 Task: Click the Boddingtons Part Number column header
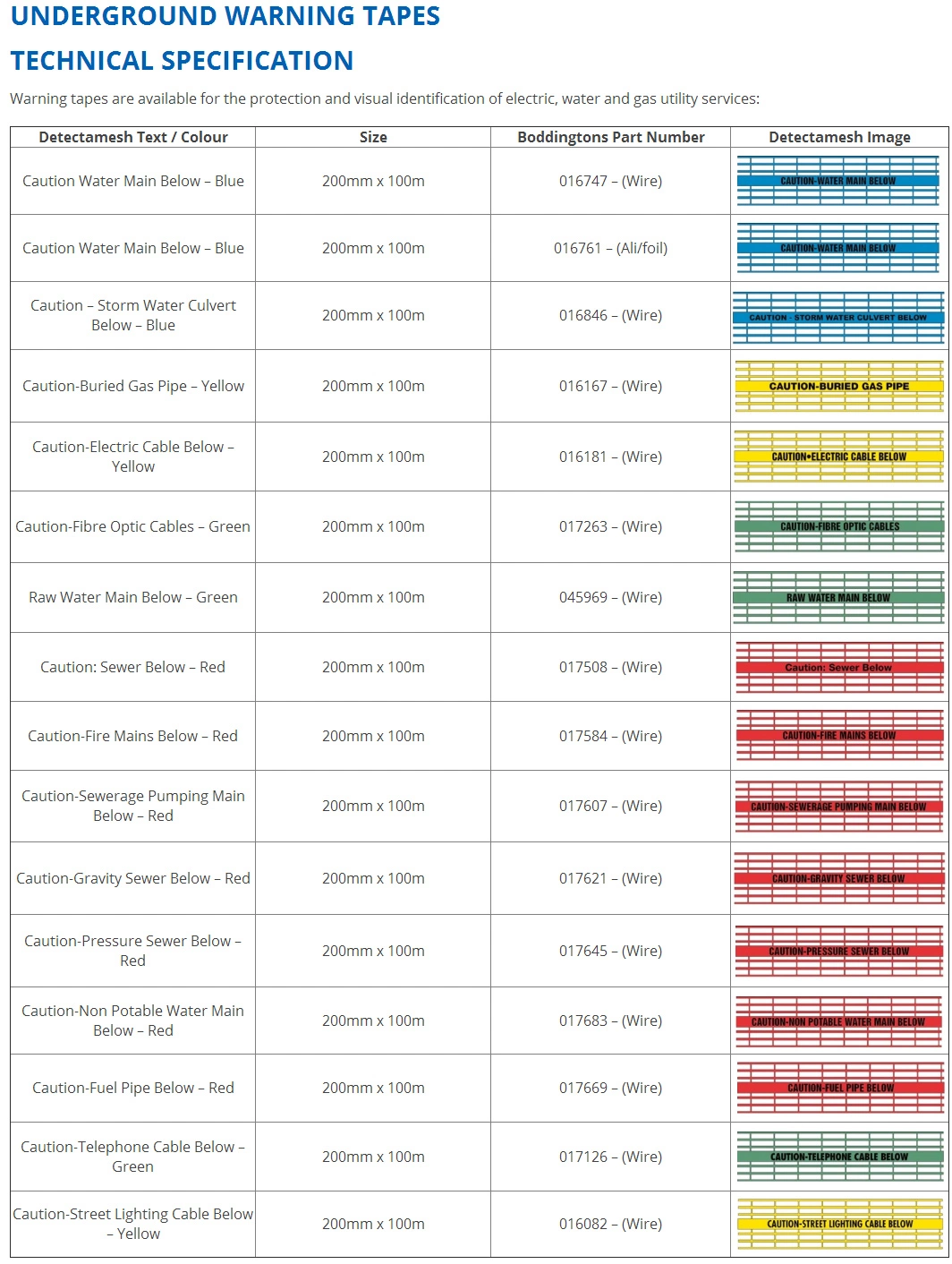(611, 137)
